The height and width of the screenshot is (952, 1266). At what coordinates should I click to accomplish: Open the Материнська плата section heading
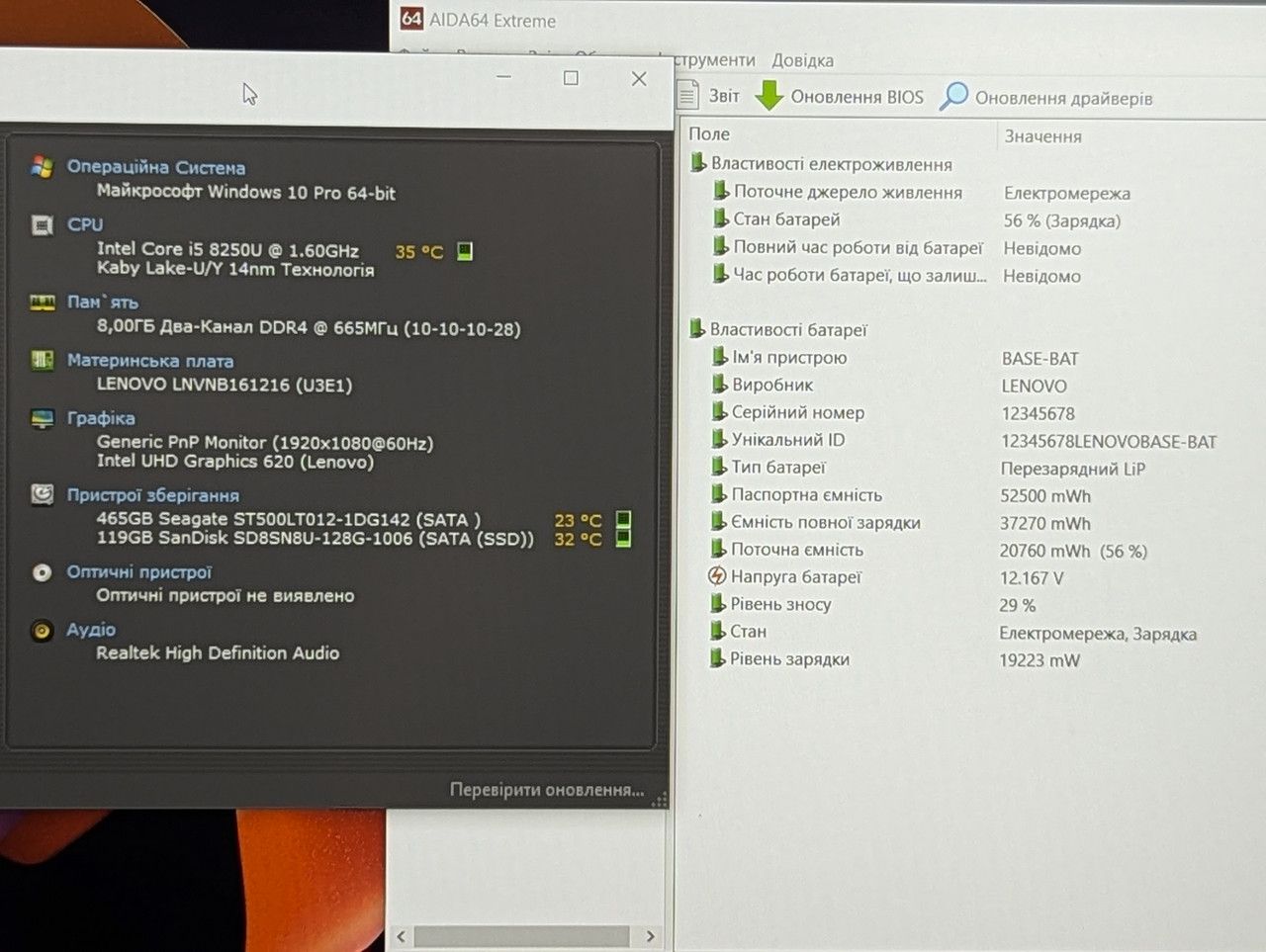coord(150,361)
